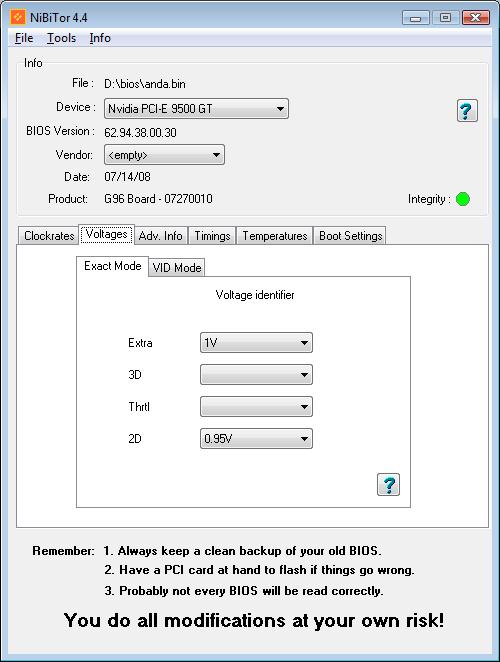Open the Extra voltage dropdown
Screen dimensions: 500x662
point(256,342)
